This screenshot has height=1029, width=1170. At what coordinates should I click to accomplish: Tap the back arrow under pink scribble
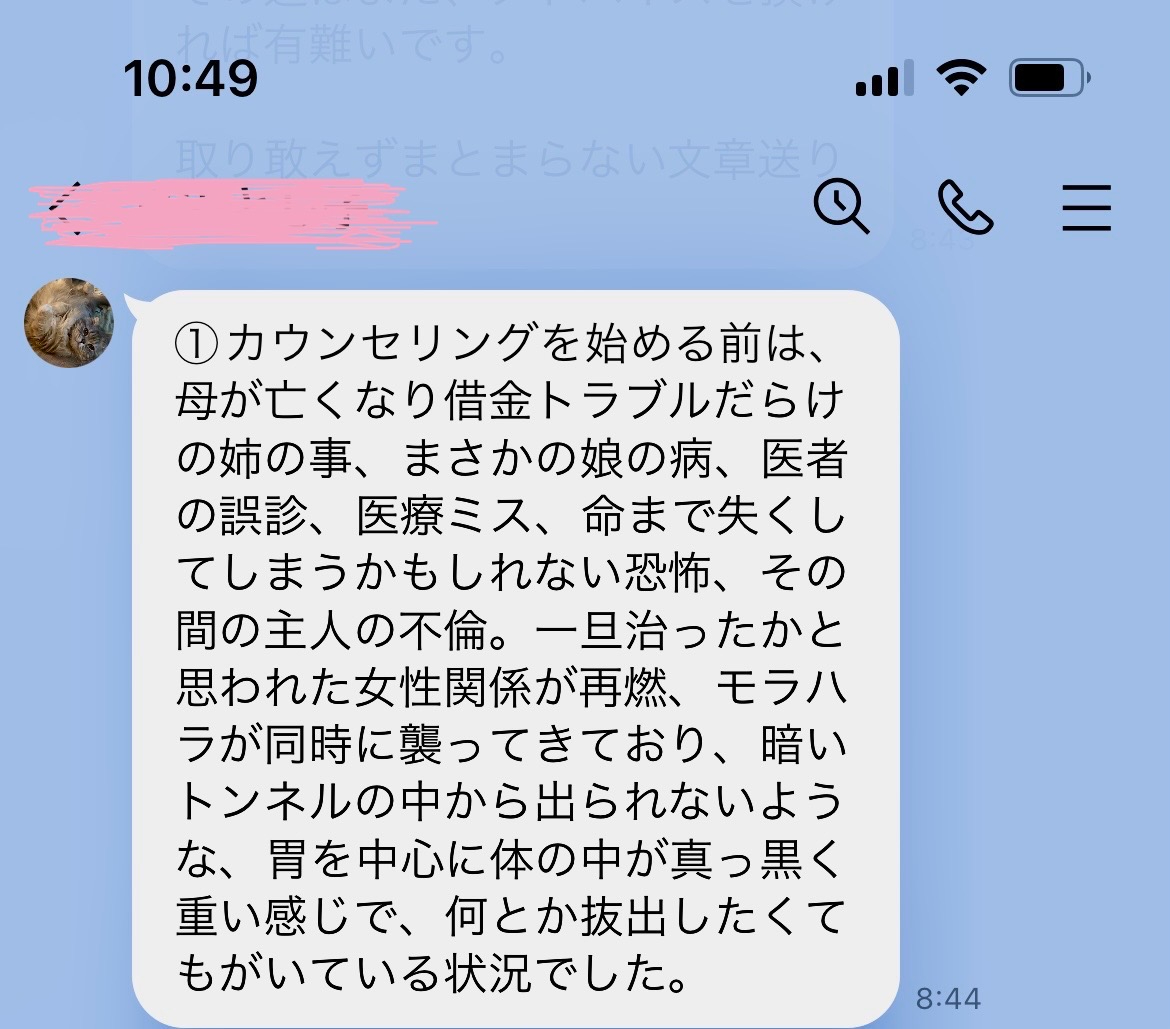pyautogui.click(x=61, y=208)
